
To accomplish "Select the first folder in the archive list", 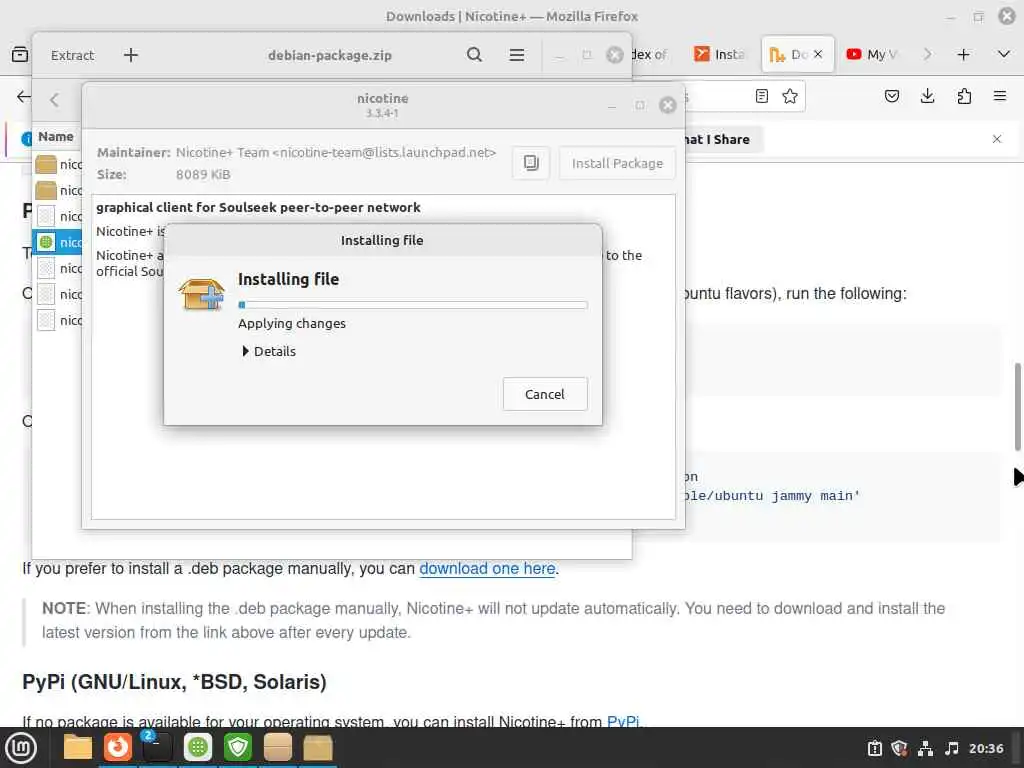I will pyautogui.click(x=57, y=164).
